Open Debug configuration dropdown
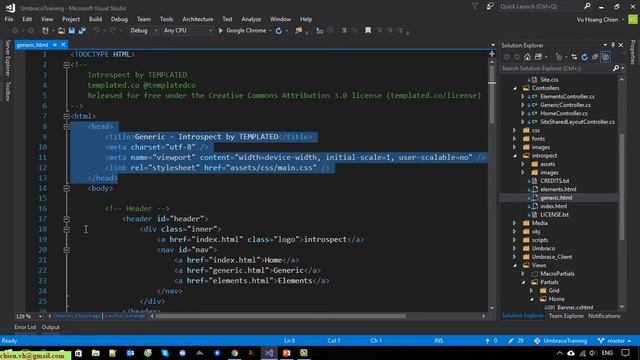The height and width of the screenshot is (360, 640). click(144, 31)
